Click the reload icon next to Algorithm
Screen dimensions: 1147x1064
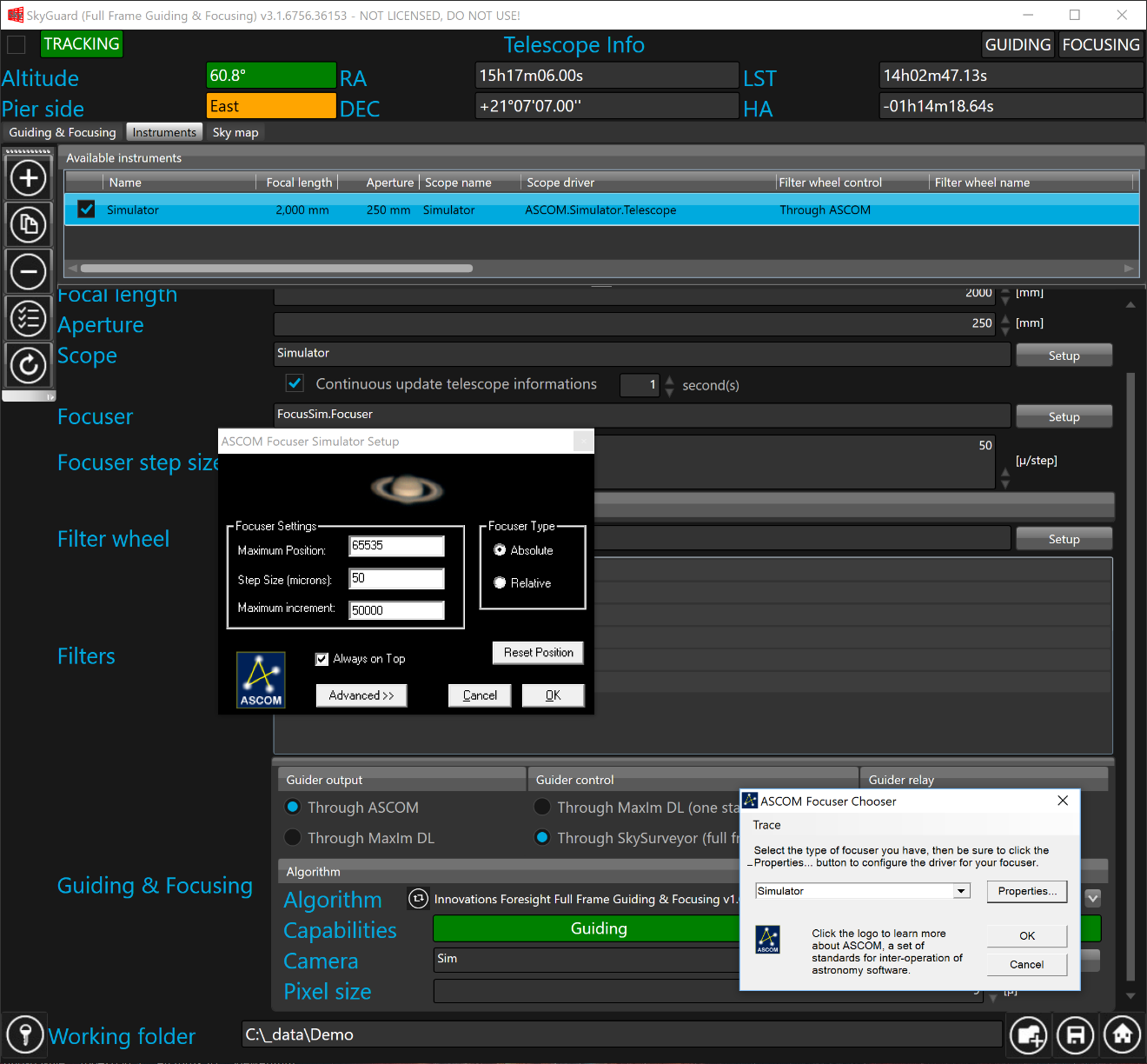(x=418, y=899)
